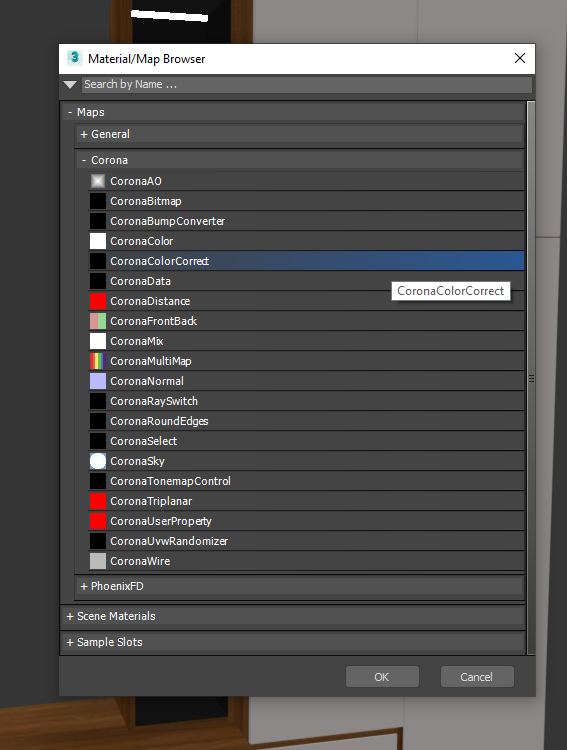Click the CoronaBumpConverter icon

(x=98, y=221)
